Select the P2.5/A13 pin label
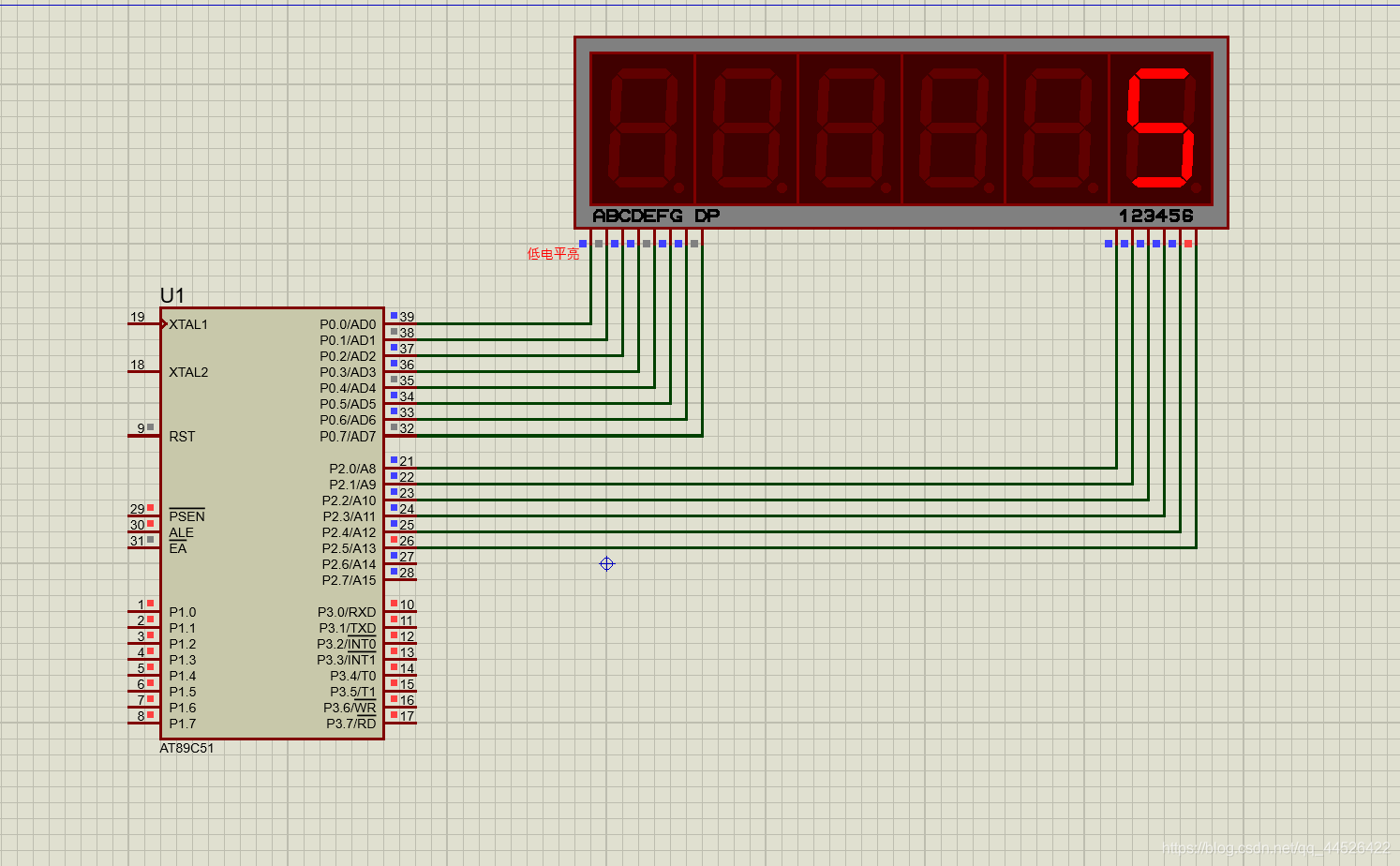The image size is (1400, 866). click(x=349, y=548)
